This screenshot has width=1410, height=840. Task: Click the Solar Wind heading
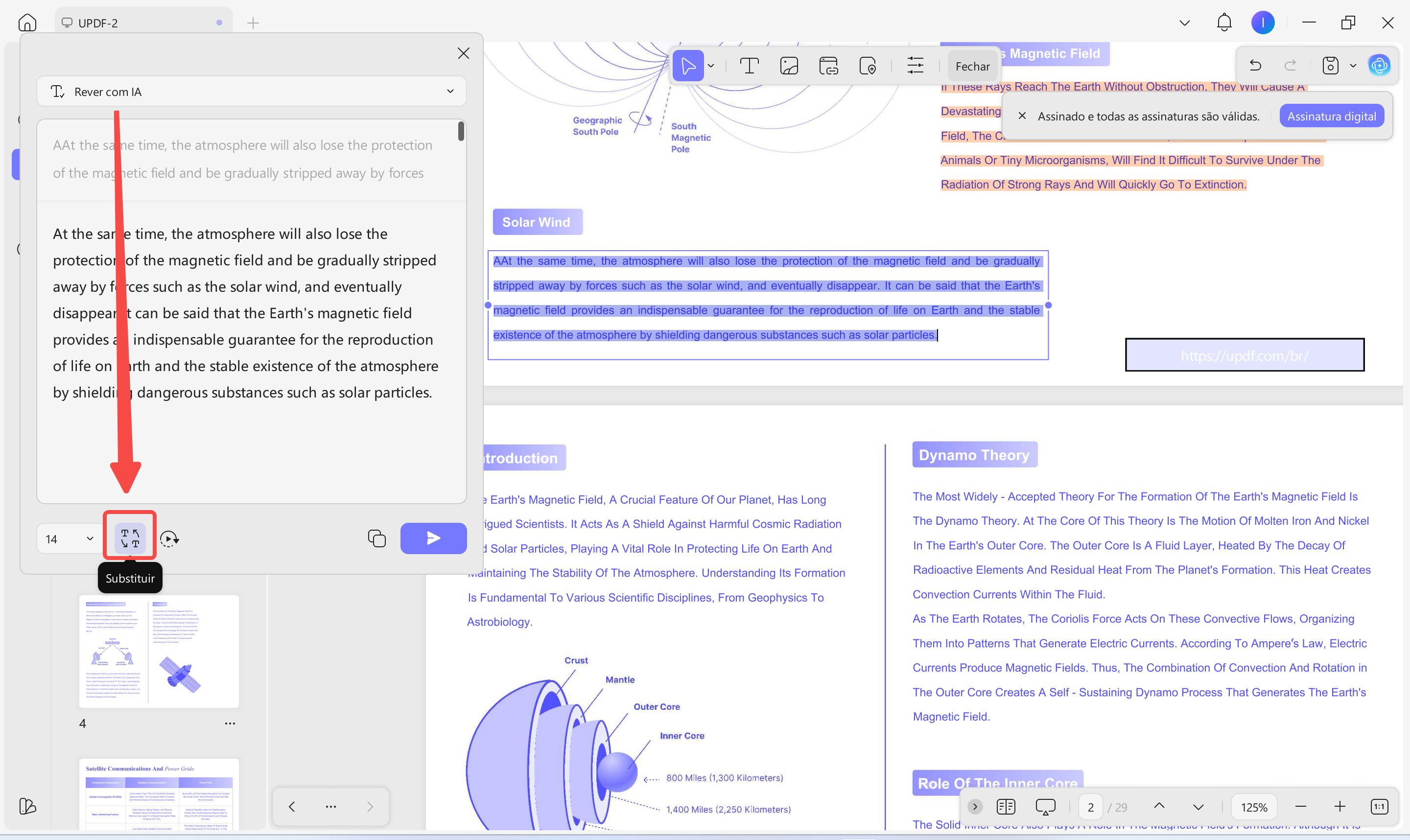click(x=537, y=222)
